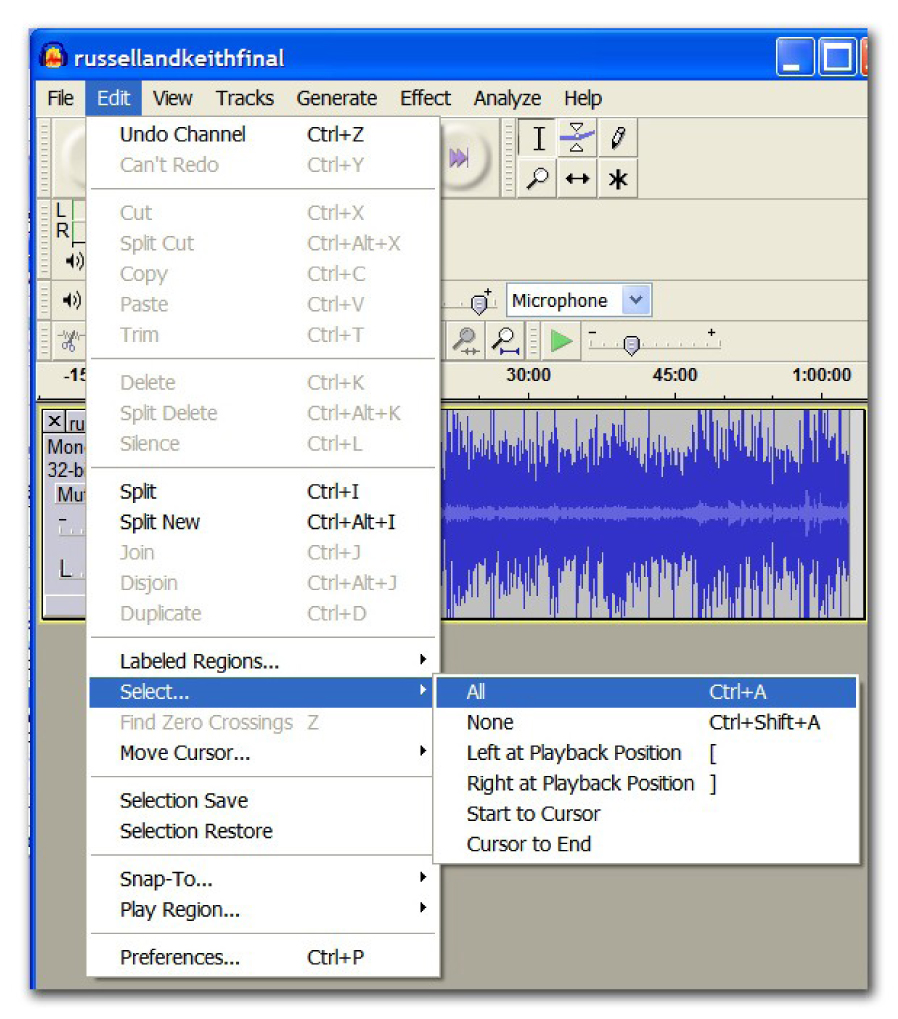This screenshot has width=898, height=1019.
Task: Select the Selection tool
Action: 538,139
